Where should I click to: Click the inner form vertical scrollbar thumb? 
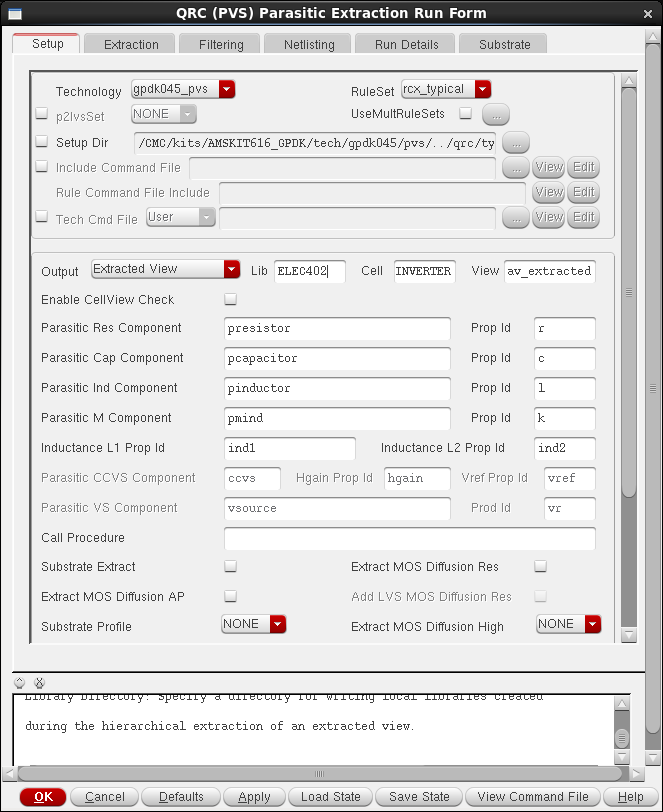click(x=629, y=293)
